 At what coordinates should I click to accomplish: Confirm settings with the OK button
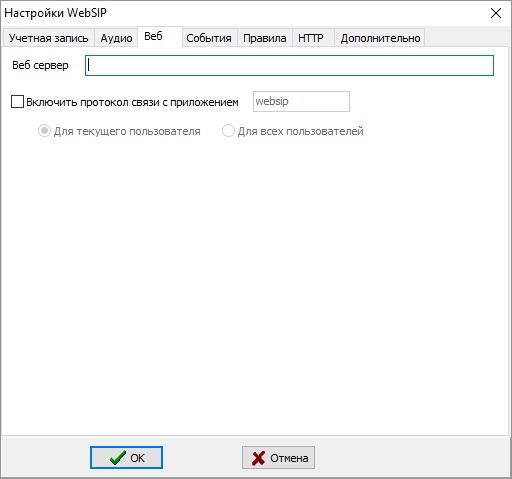point(126,458)
